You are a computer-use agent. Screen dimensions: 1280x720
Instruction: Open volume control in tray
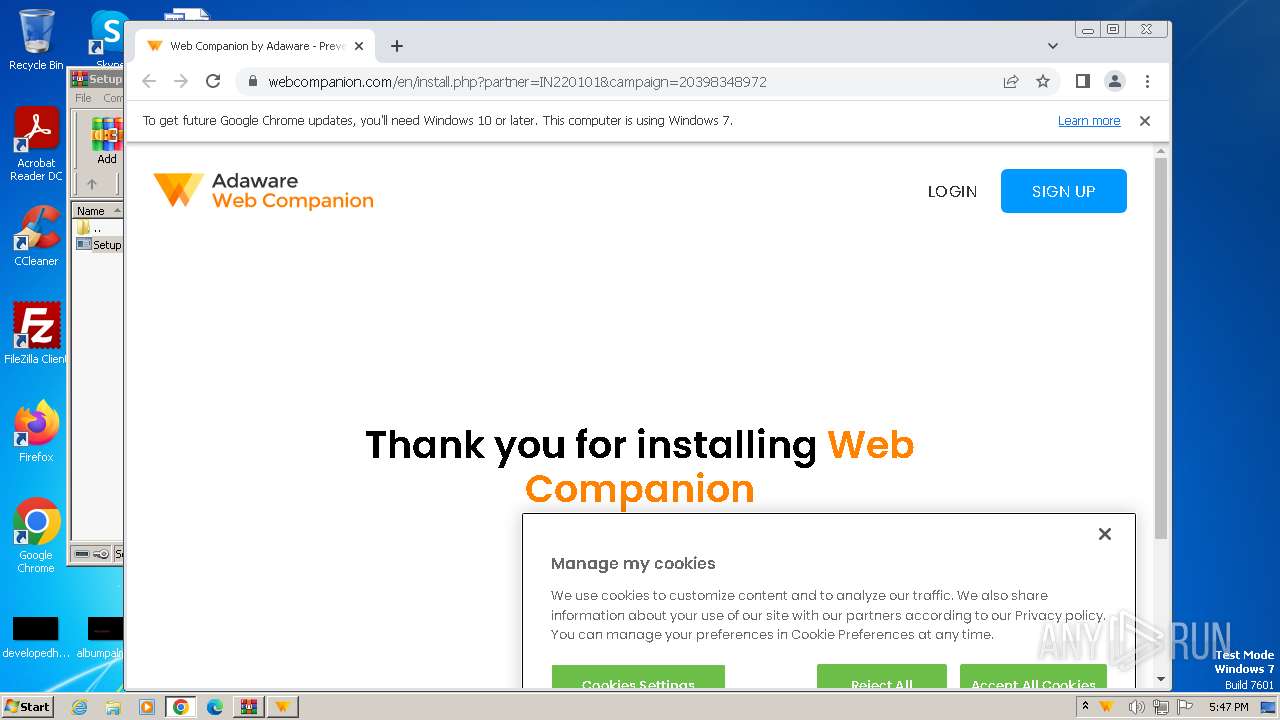(x=1136, y=707)
